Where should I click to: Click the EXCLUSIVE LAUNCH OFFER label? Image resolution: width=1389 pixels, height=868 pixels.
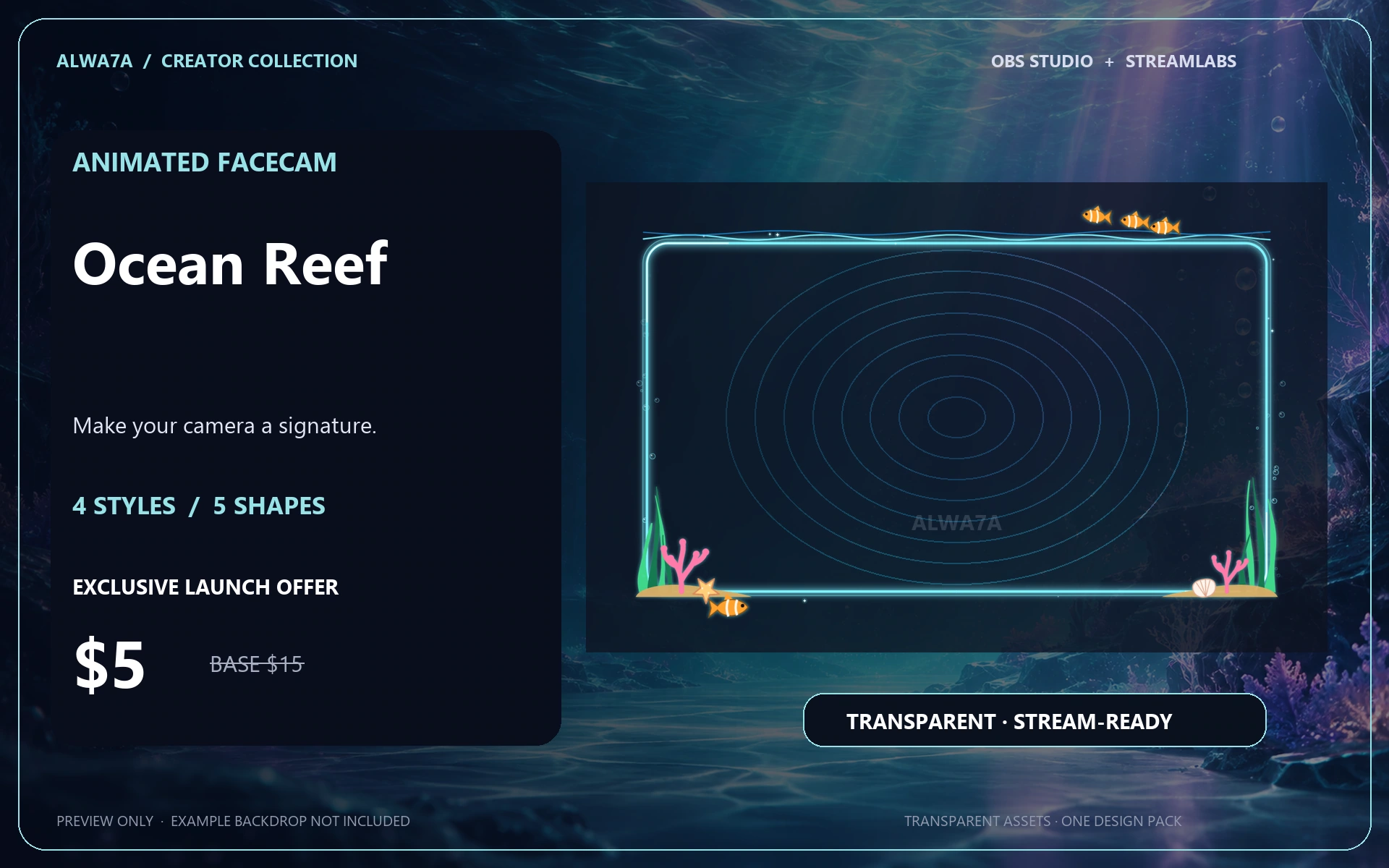(x=205, y=587)
